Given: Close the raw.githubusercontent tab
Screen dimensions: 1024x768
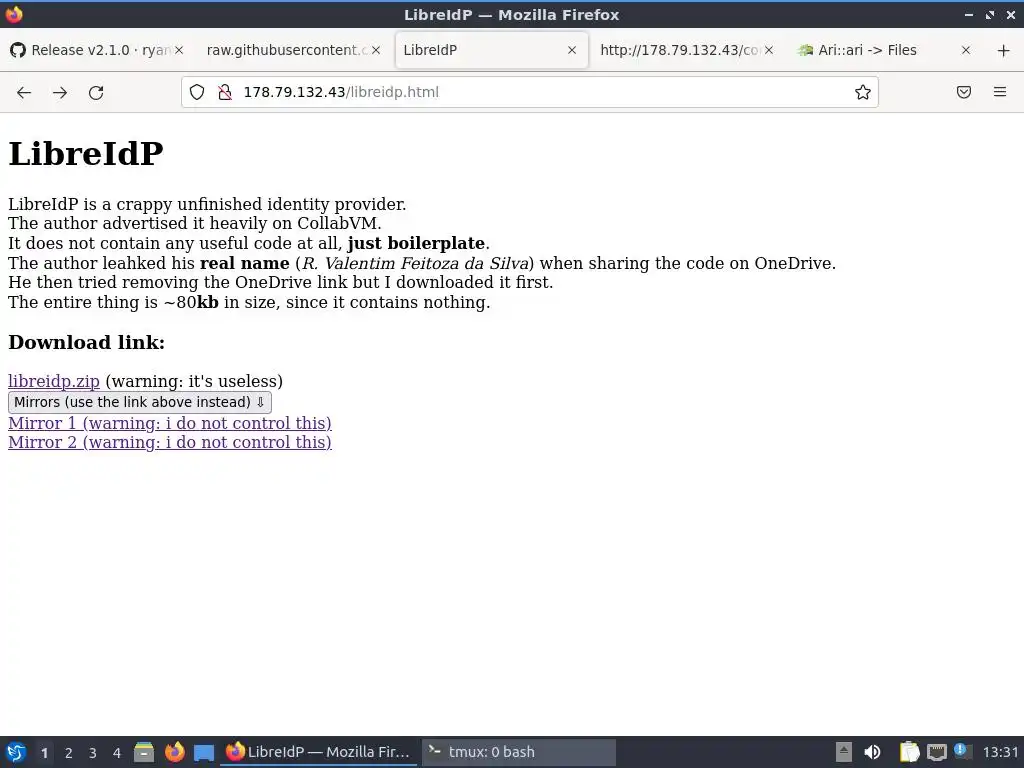Looking at the screenshot, I should click(376, 50).
